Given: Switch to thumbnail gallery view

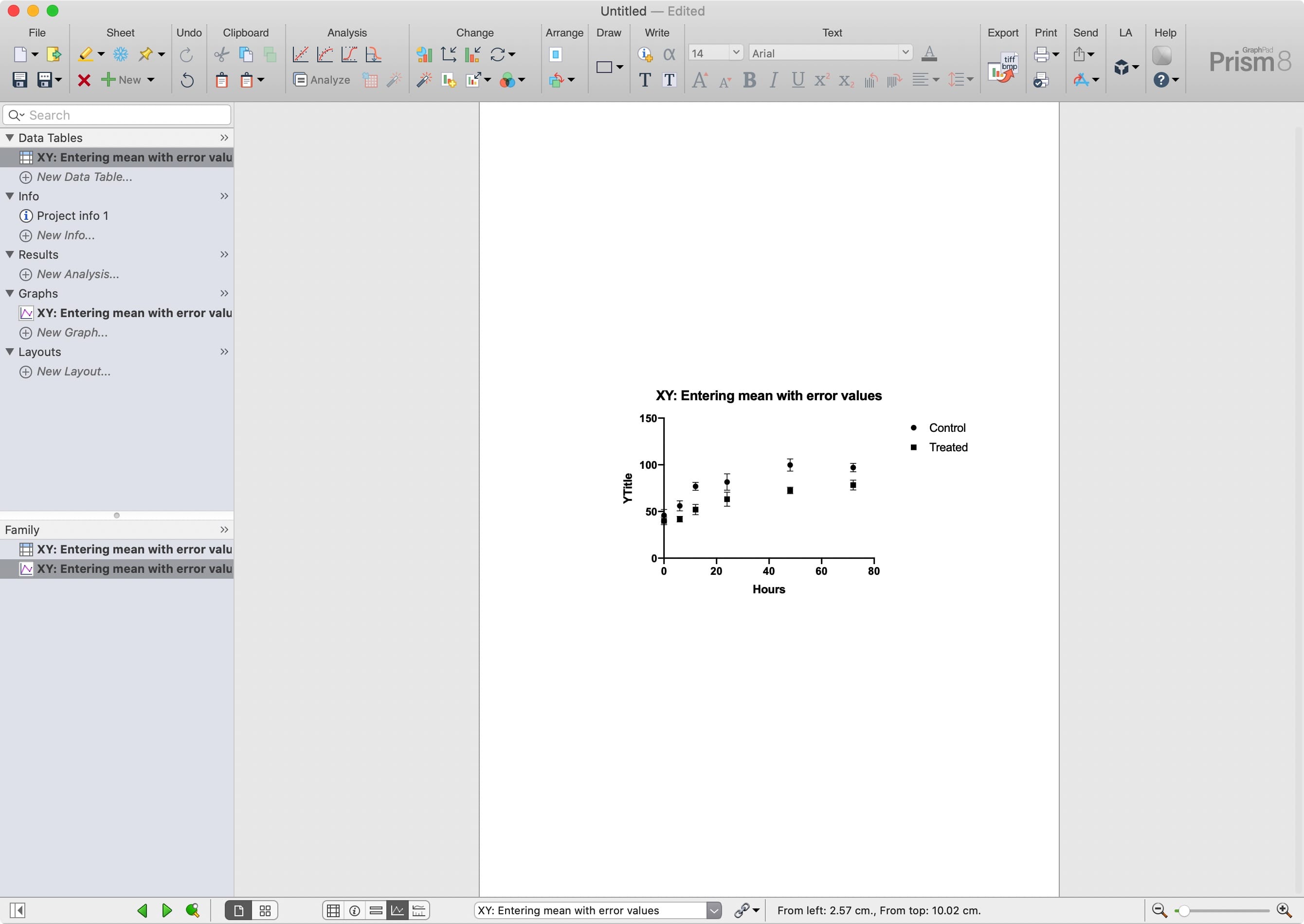Looking at the screenshot, I should [265, 910].
